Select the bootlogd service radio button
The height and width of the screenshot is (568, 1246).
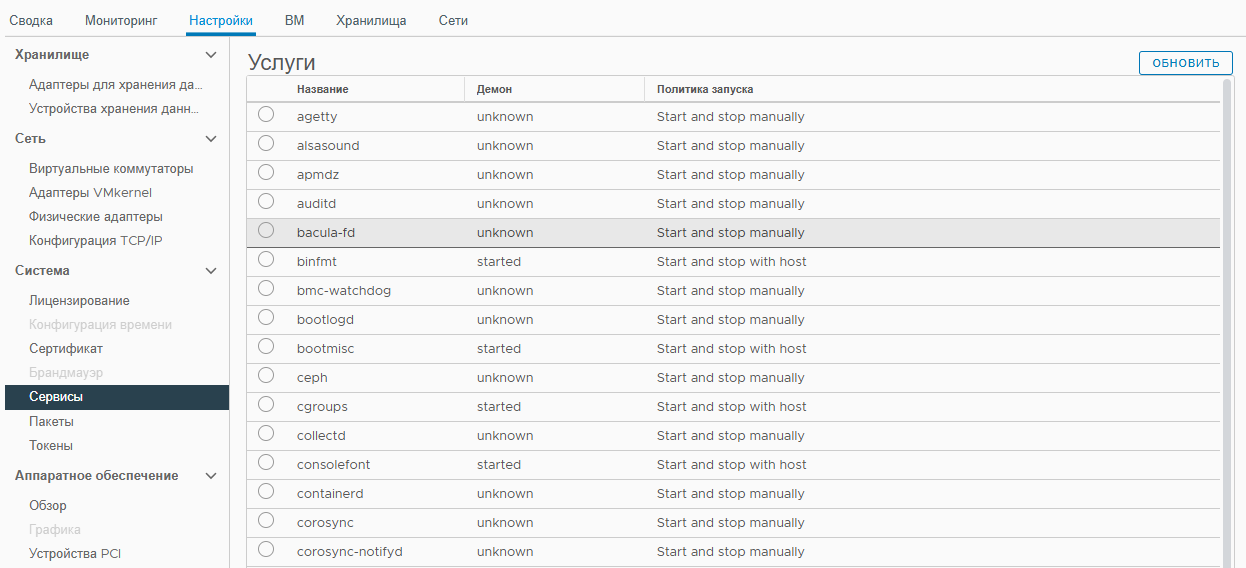point(266,317)
